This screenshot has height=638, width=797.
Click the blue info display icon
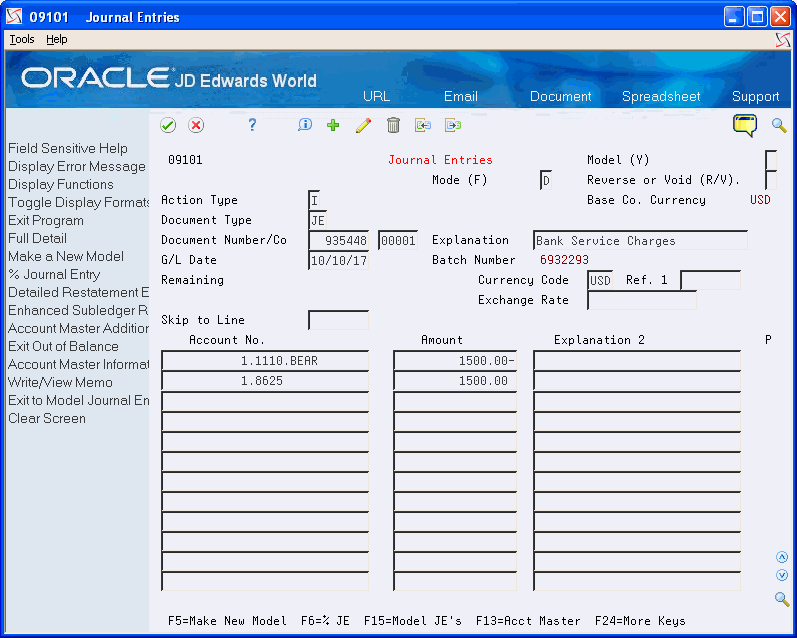click(x=305, y=125)
